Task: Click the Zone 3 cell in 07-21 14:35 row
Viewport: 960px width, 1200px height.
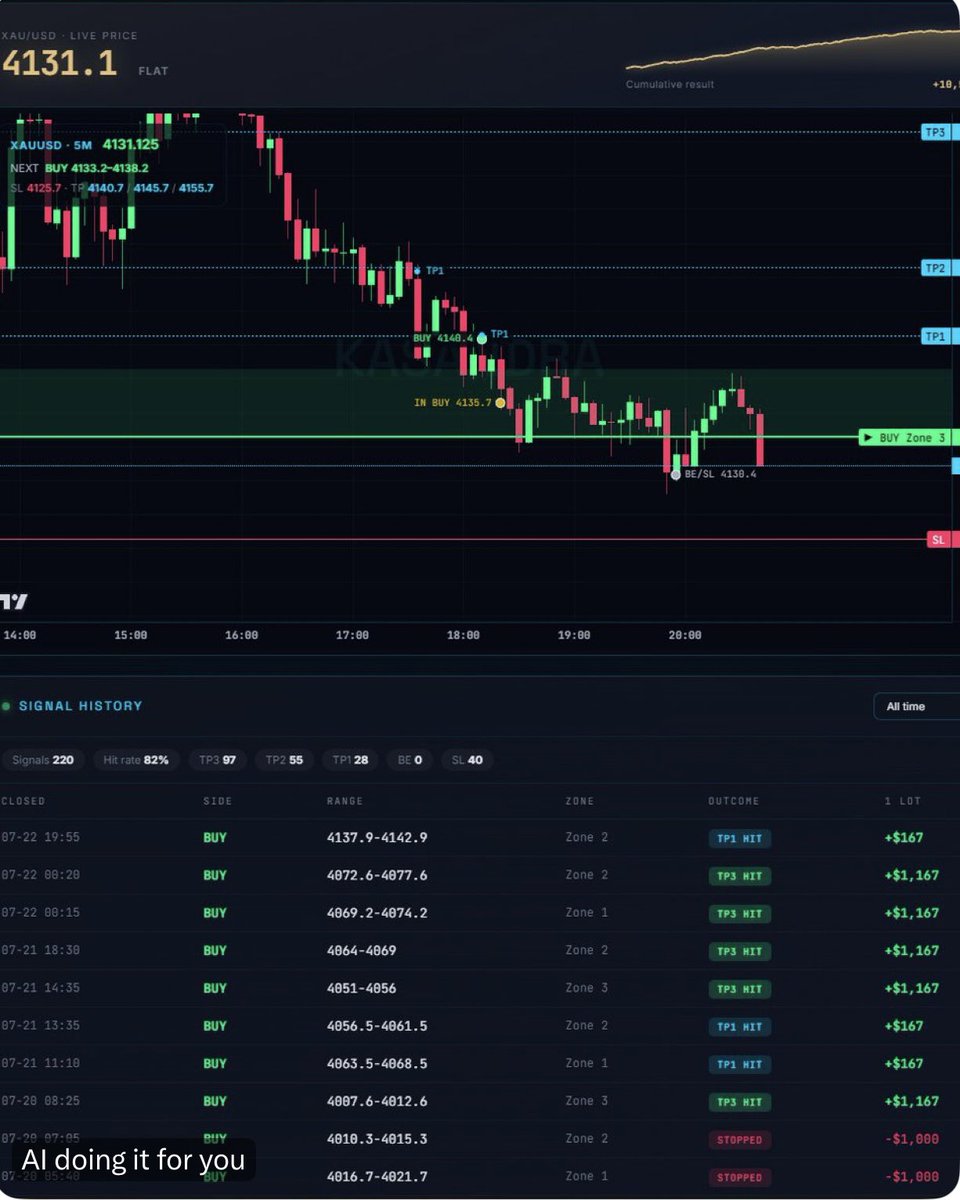Action: 586,988
